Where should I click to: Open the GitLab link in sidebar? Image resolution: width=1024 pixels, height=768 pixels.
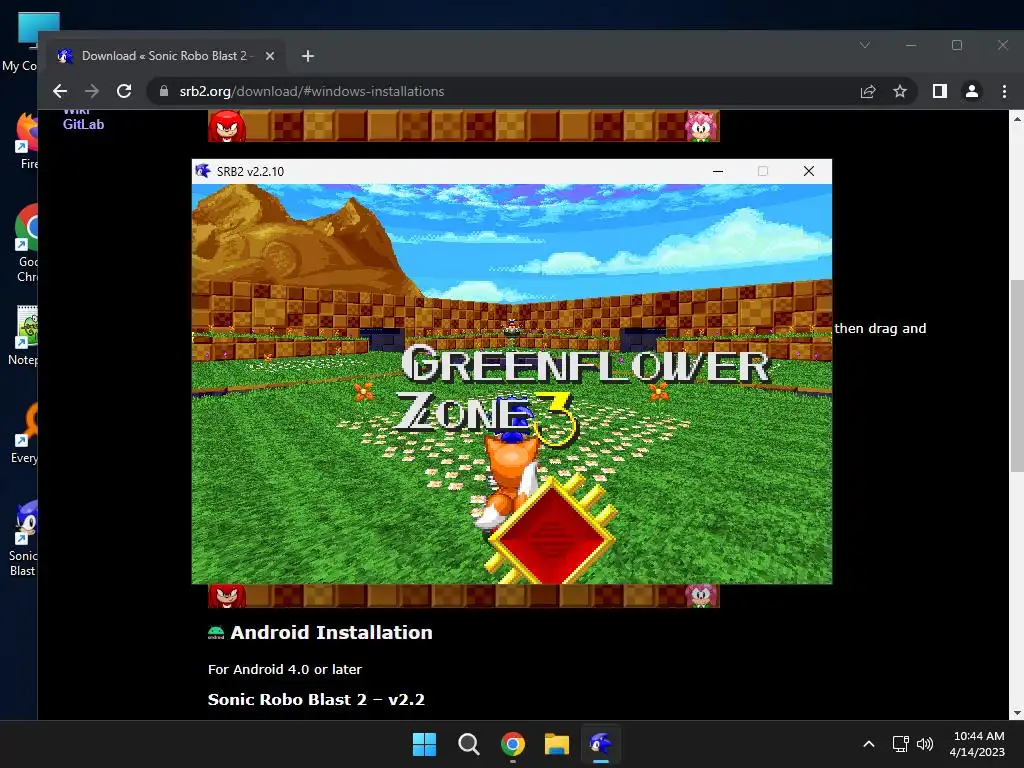[84, 124]
